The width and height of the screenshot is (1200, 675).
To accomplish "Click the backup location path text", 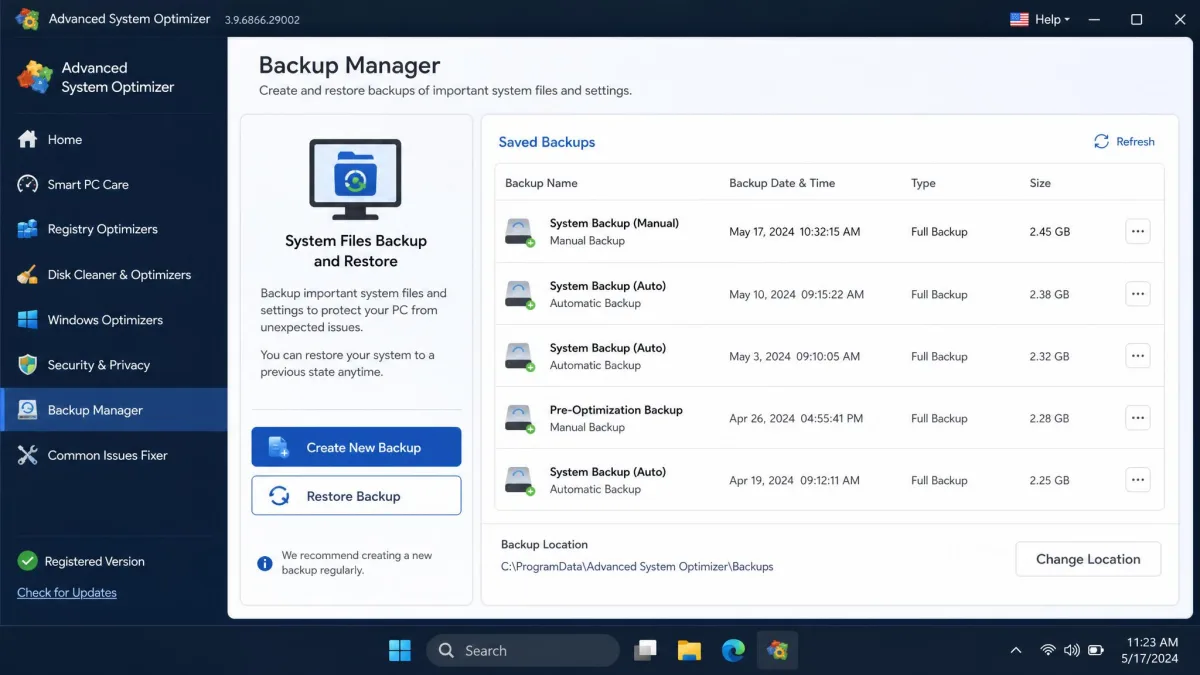I will pos(637,567).
